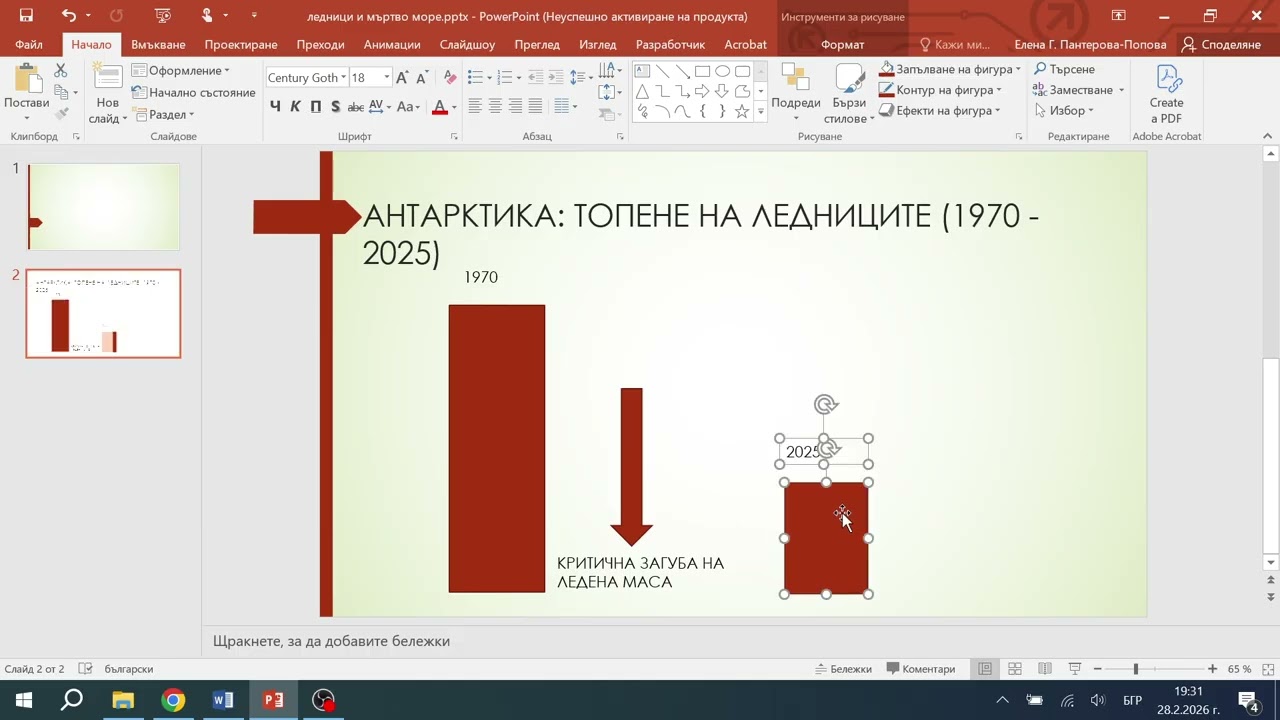The height and width of the screenshot is (720, 1280).
Task: Open the Файл tab
Action: pyautogui.click(x=28, y=45)
